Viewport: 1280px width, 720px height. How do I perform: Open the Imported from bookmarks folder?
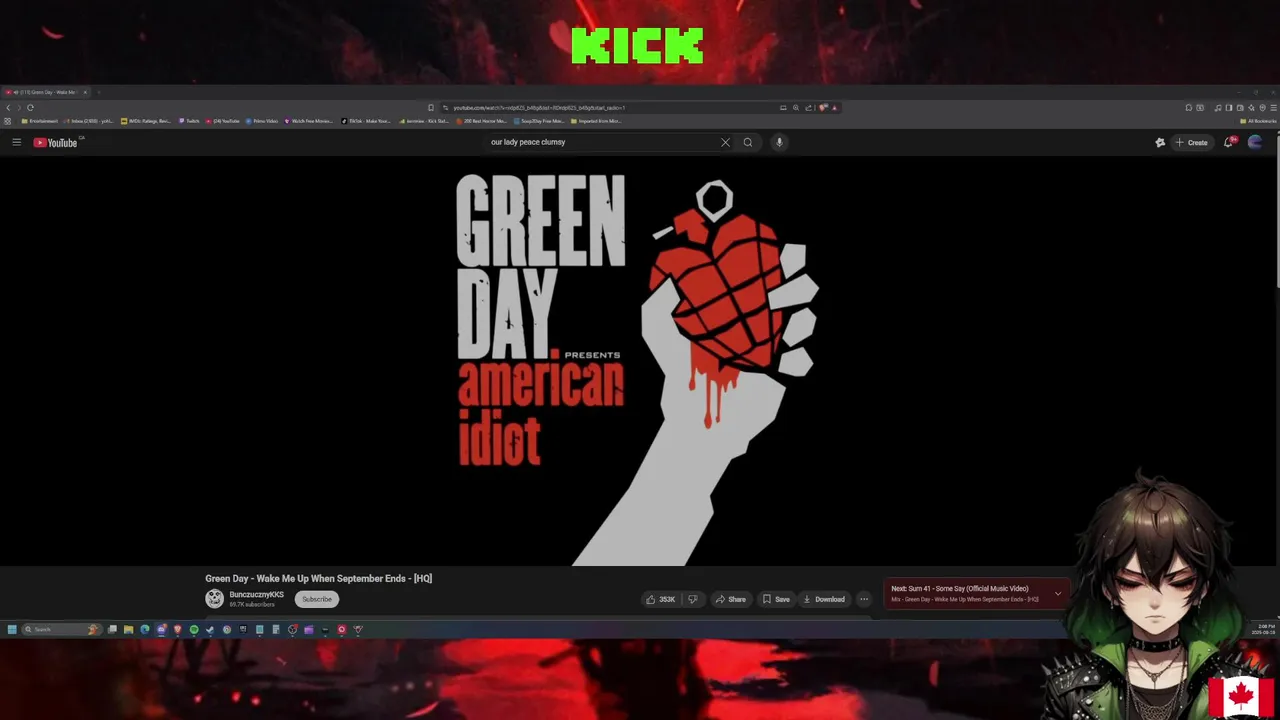(x=596, y=121)
